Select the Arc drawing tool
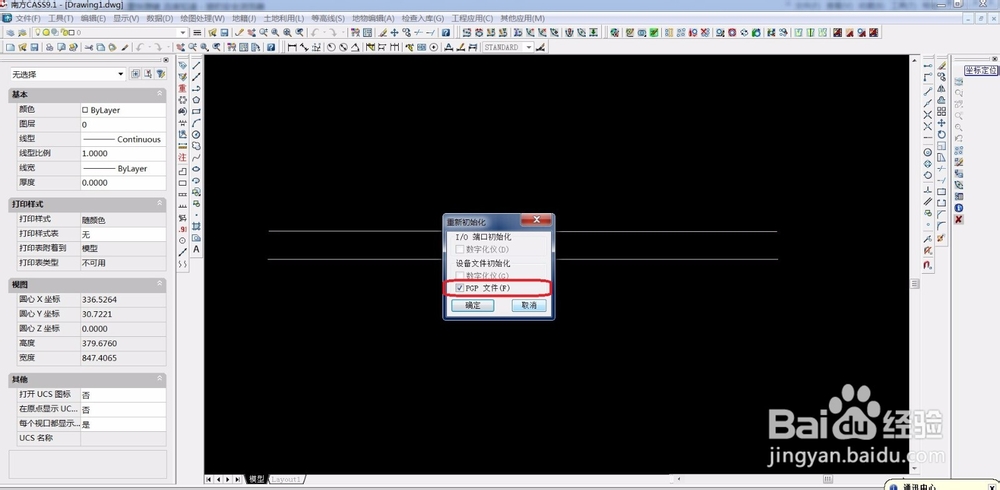Viewport: 1000px width, 490px height. point(196,123)
